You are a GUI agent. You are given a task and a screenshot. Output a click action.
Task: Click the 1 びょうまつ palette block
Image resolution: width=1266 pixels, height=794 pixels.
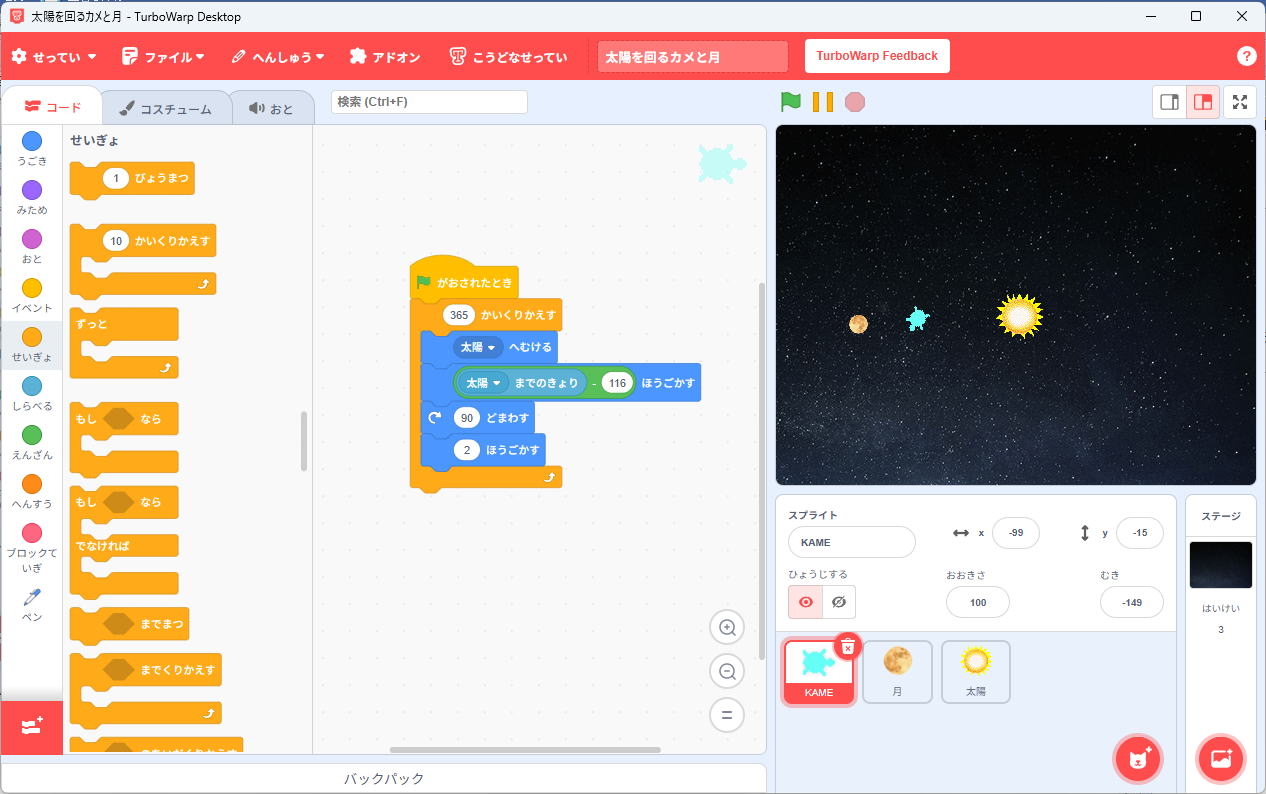[132, 179]
